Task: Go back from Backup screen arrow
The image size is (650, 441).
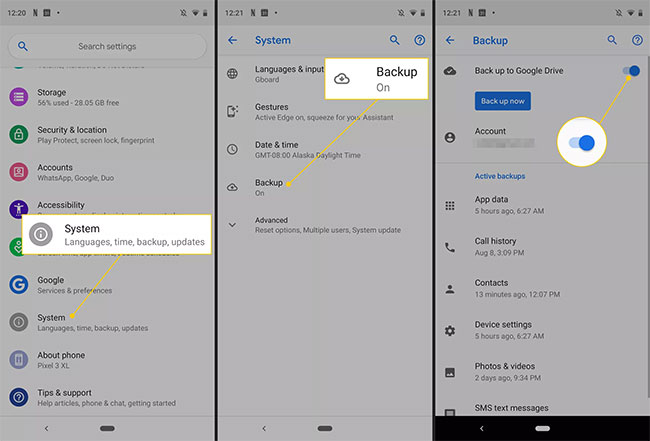Action: 450,40
